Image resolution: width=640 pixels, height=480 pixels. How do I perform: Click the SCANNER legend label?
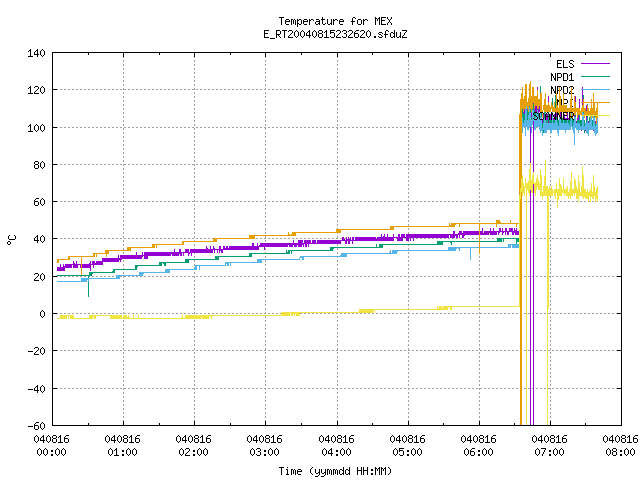(x=553, y=116)
